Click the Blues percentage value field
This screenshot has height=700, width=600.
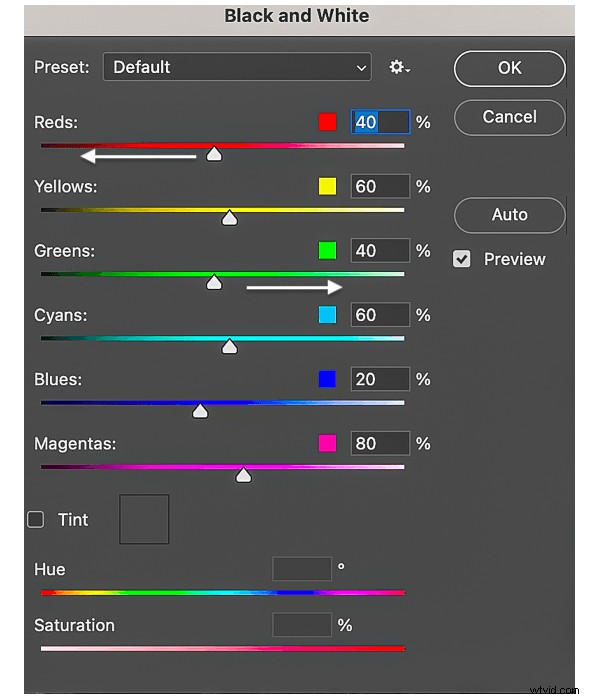click(x=380, y=379)
